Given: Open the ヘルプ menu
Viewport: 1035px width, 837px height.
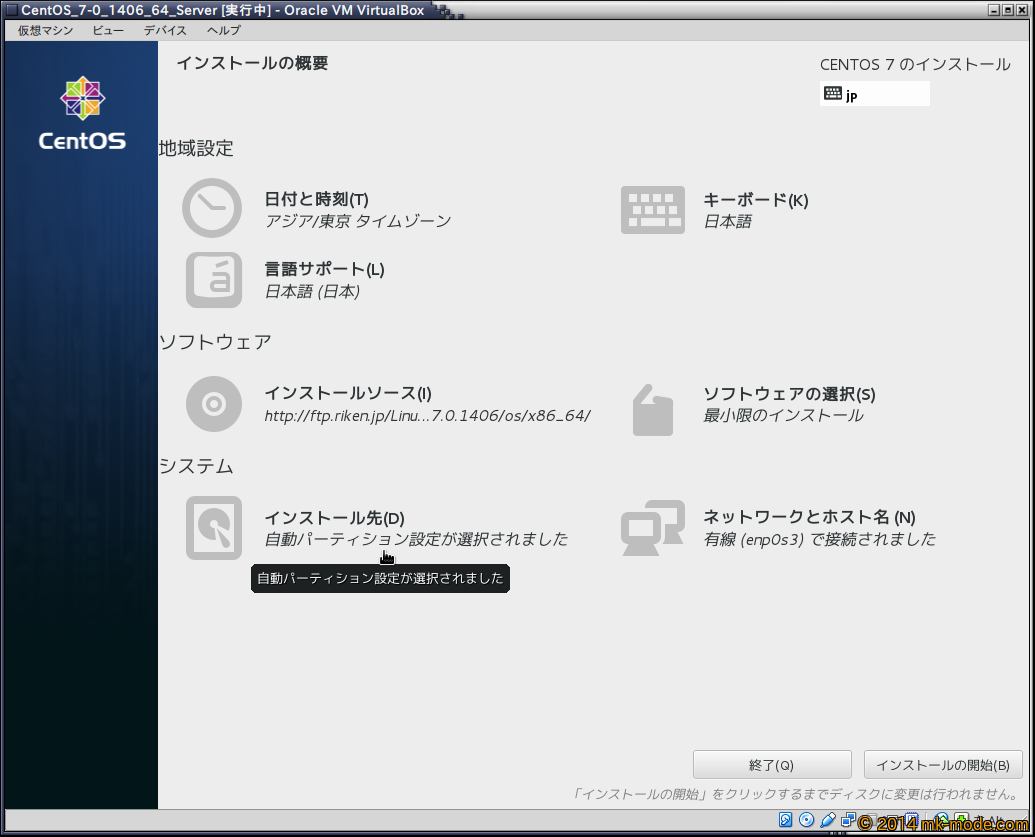Looking at the screenshot, I should coord(223,30).
